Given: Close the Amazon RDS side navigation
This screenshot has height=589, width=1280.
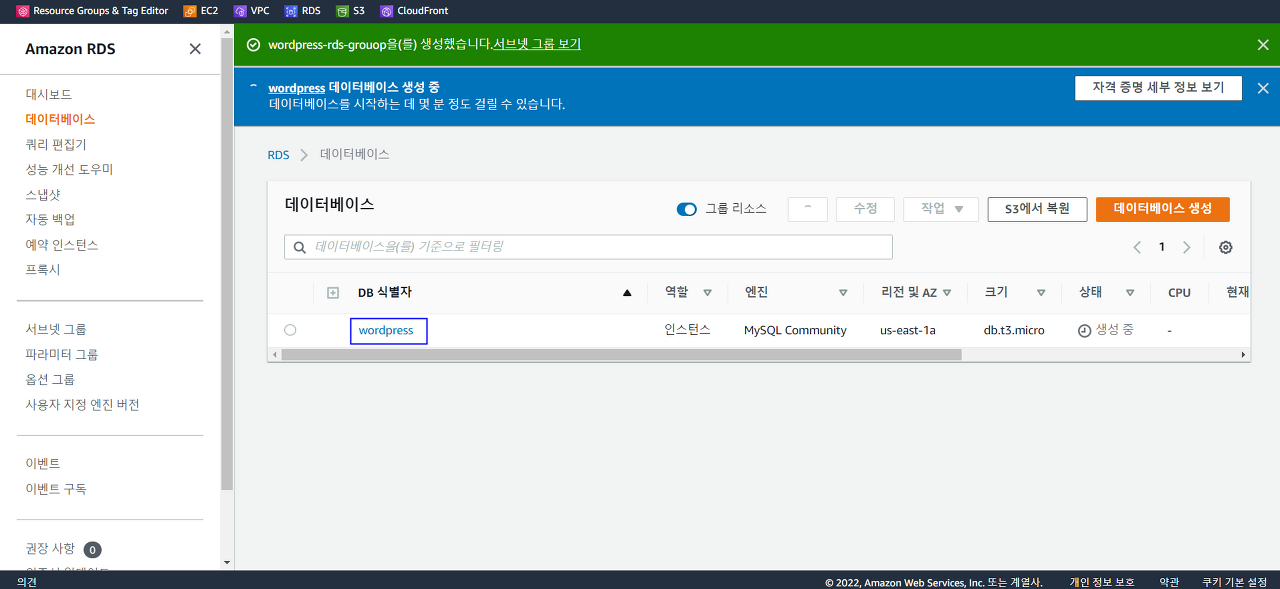Looking at the screenshot, I should click(x=195, y=49).
